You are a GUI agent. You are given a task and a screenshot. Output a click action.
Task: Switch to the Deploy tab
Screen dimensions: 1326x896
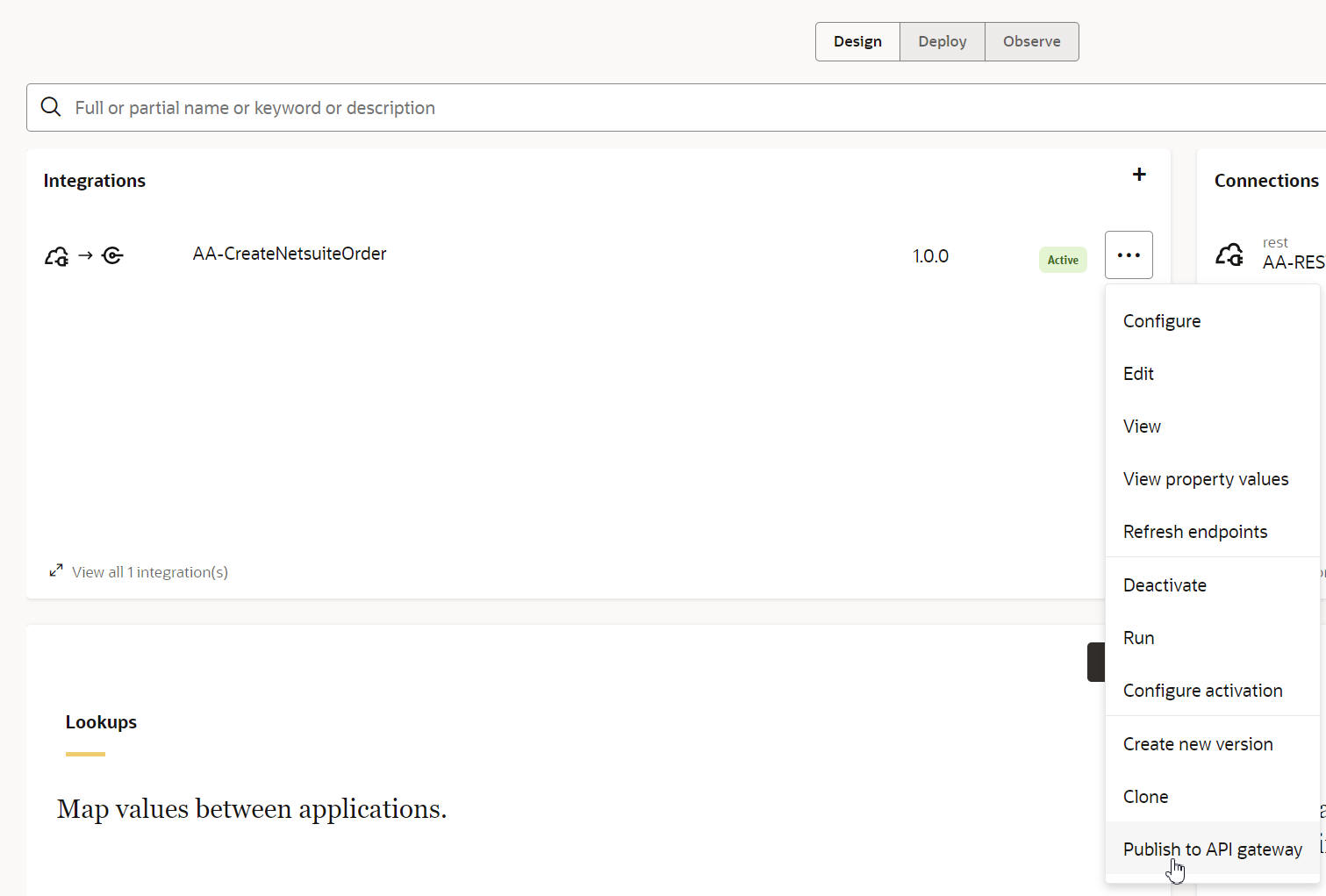coord(943,41)
